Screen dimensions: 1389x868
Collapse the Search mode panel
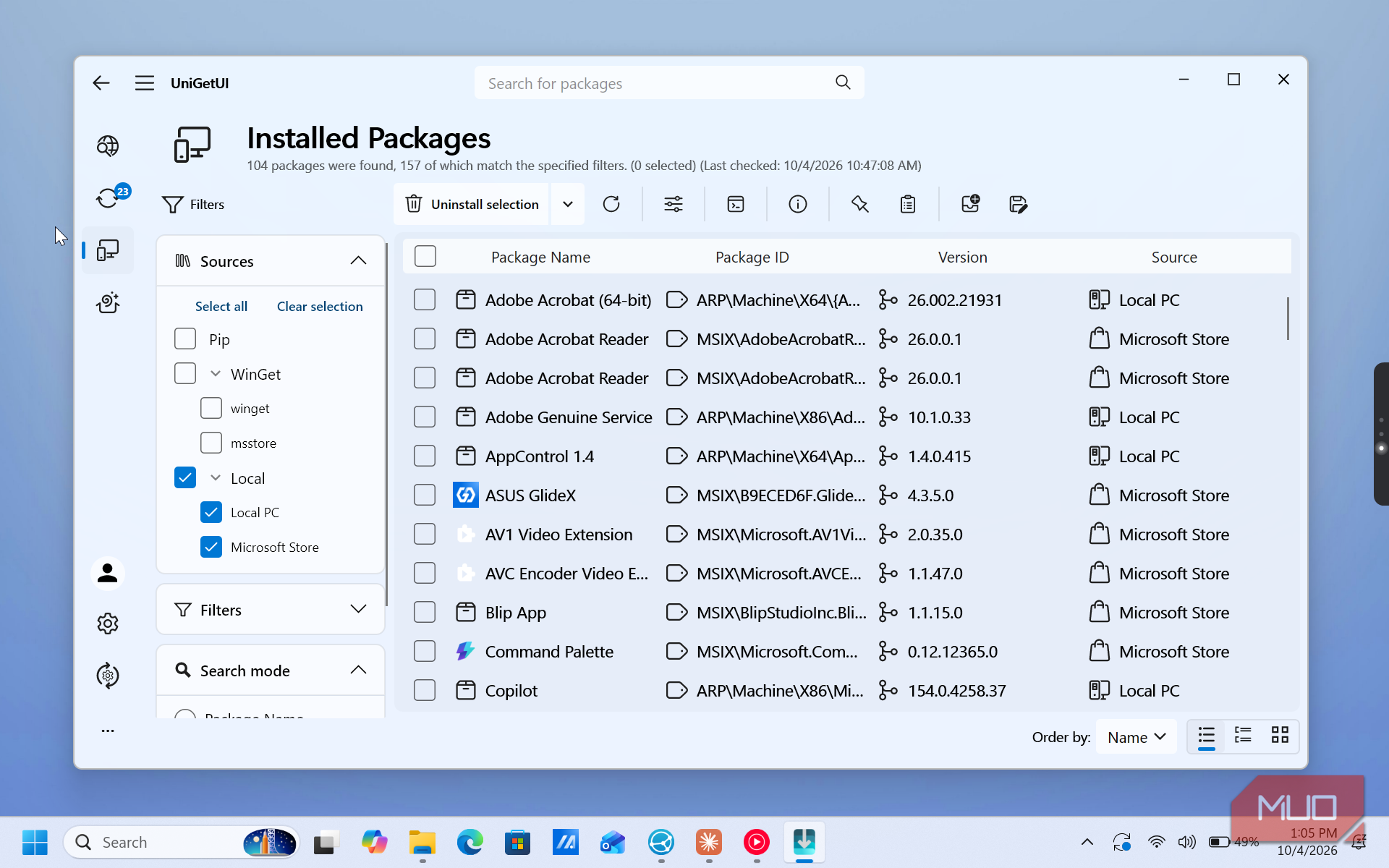pyautogui.click(x=358, y=670)
